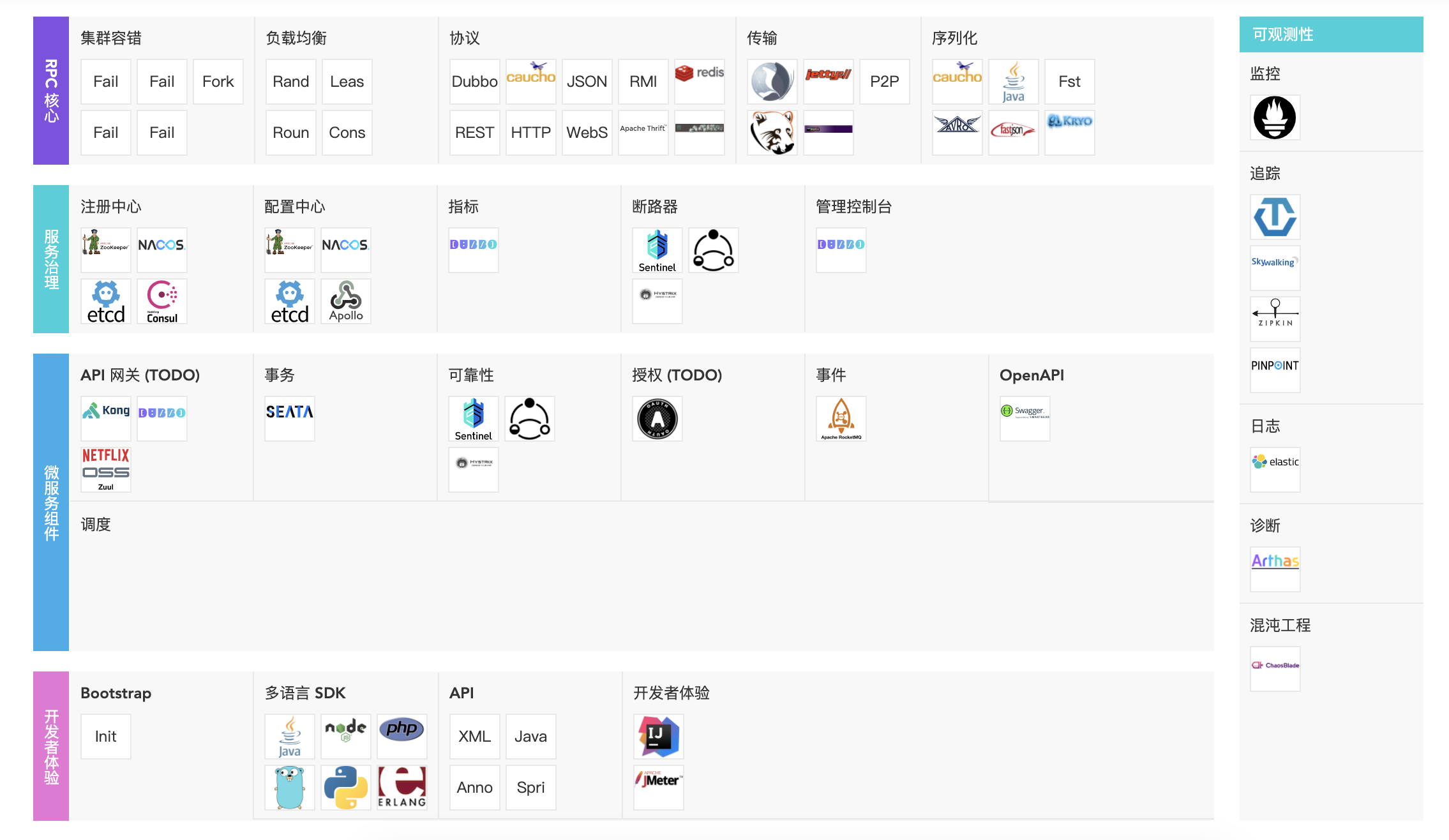1449x840 pixels.
Task: Click the fastjson logo tile
Action: (x=1013, y=133)
